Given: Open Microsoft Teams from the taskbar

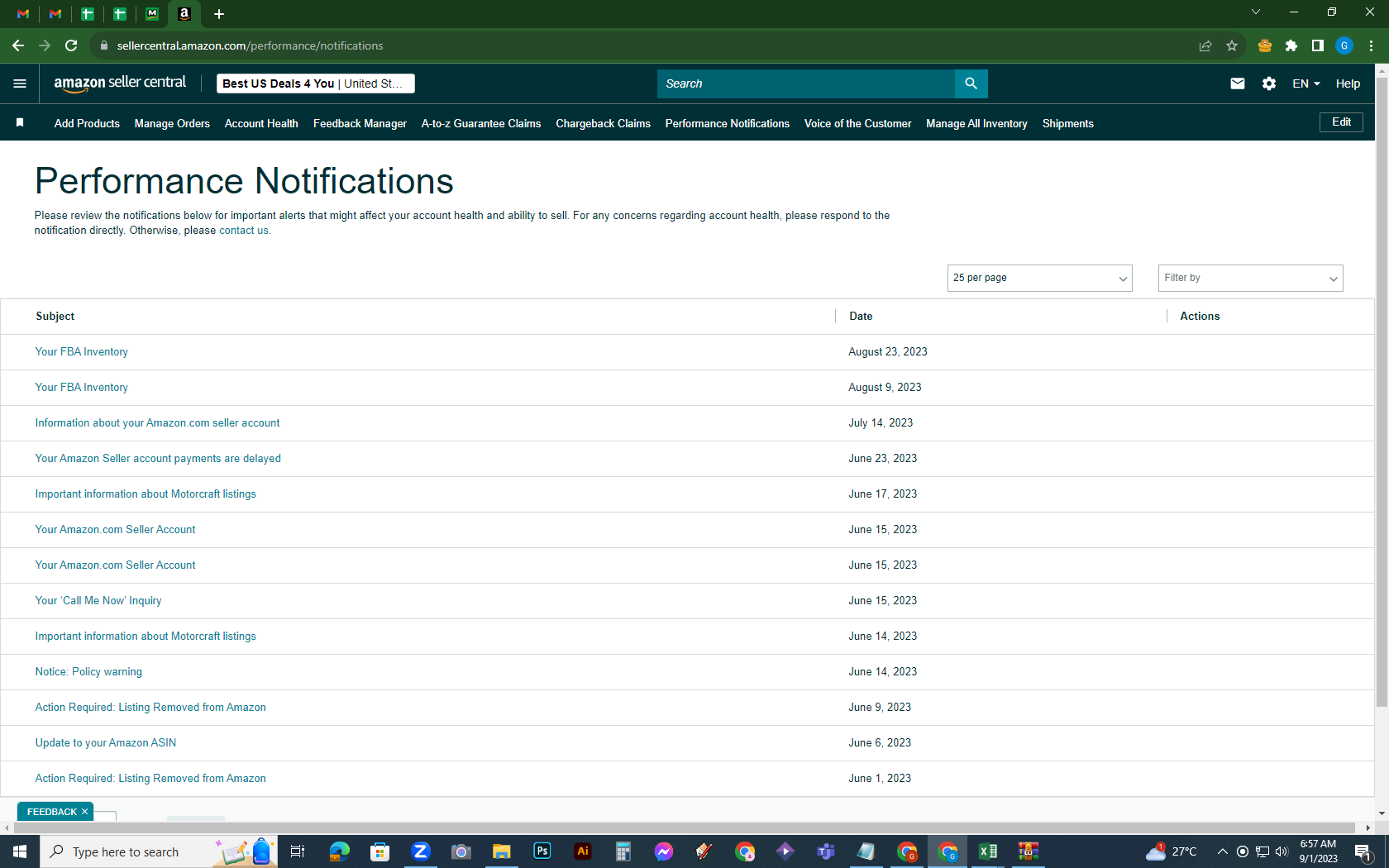Looking at the screenshot, I should tap(826, 851).
